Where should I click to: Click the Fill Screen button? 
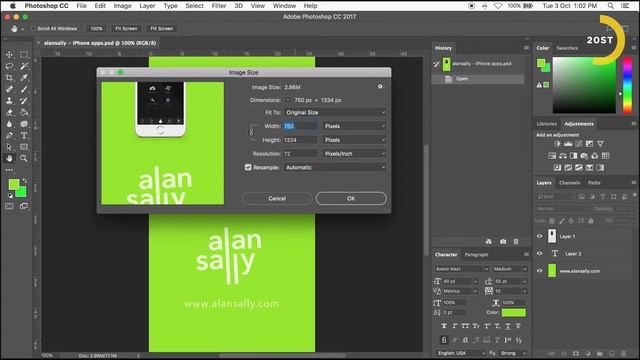(x=162, y=29)
